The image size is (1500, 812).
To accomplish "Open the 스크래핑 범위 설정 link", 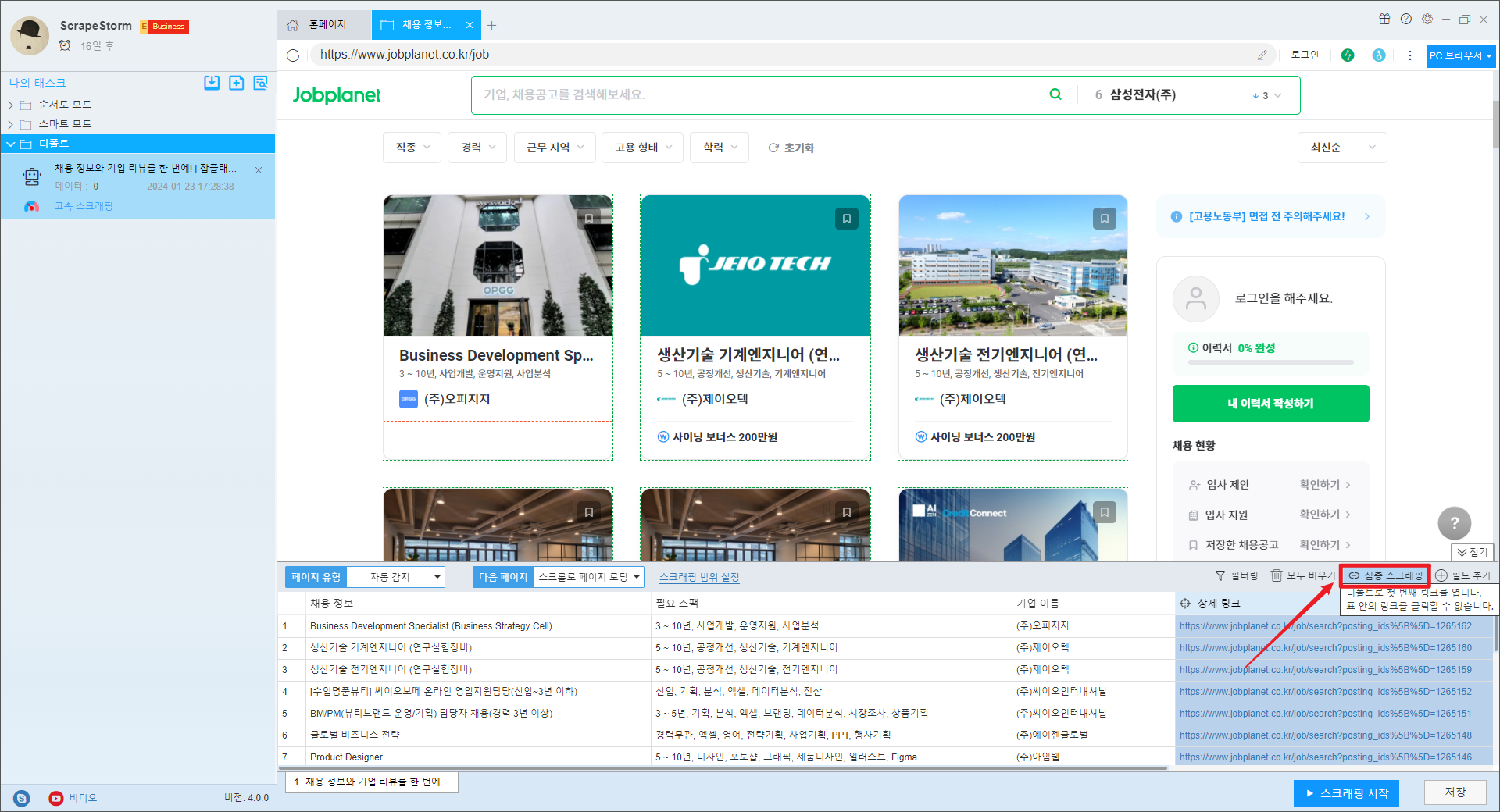I will (698, 577).
